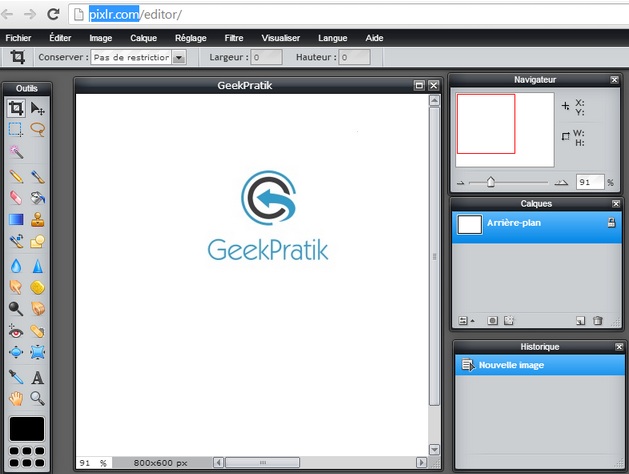Open the Image menu
The width and height of the screenshot is (629, 474).
(101, 38)
